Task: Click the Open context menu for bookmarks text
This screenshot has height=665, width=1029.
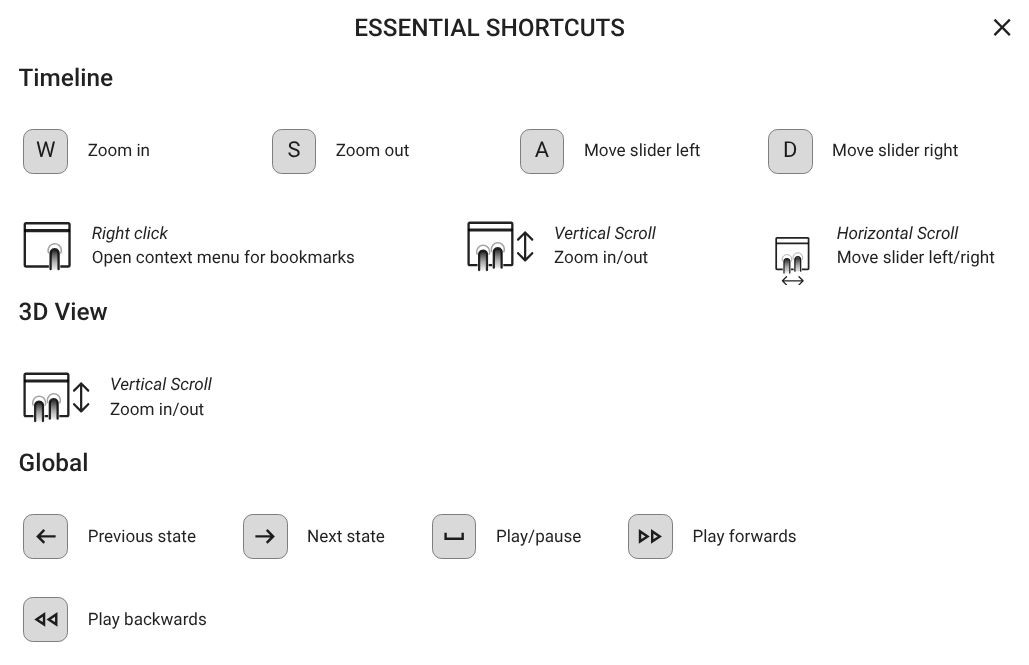Action: (x=222, y=257)
